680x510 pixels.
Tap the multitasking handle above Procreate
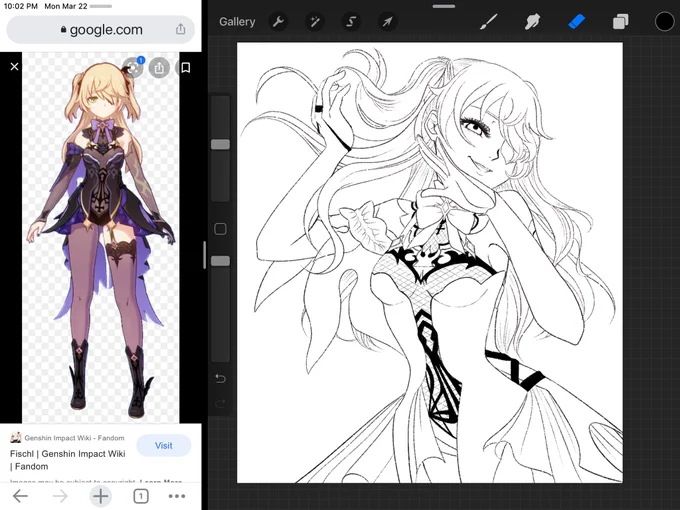tap(444, 6)
